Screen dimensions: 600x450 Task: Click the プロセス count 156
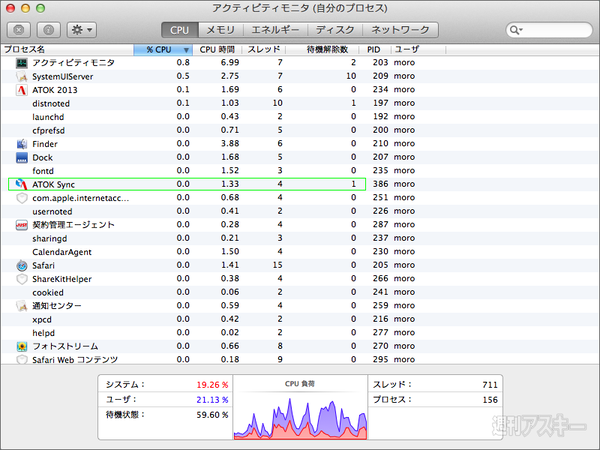coord(490,400)
